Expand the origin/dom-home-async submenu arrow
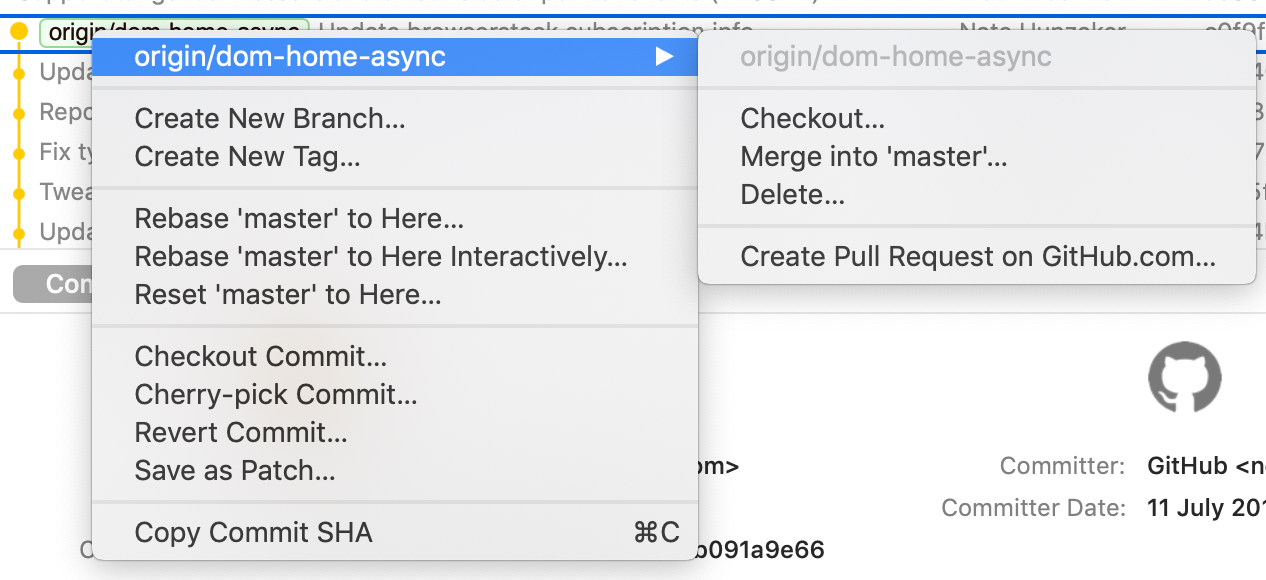This screenshot has height=580, width=1266. tap(664, 57)
